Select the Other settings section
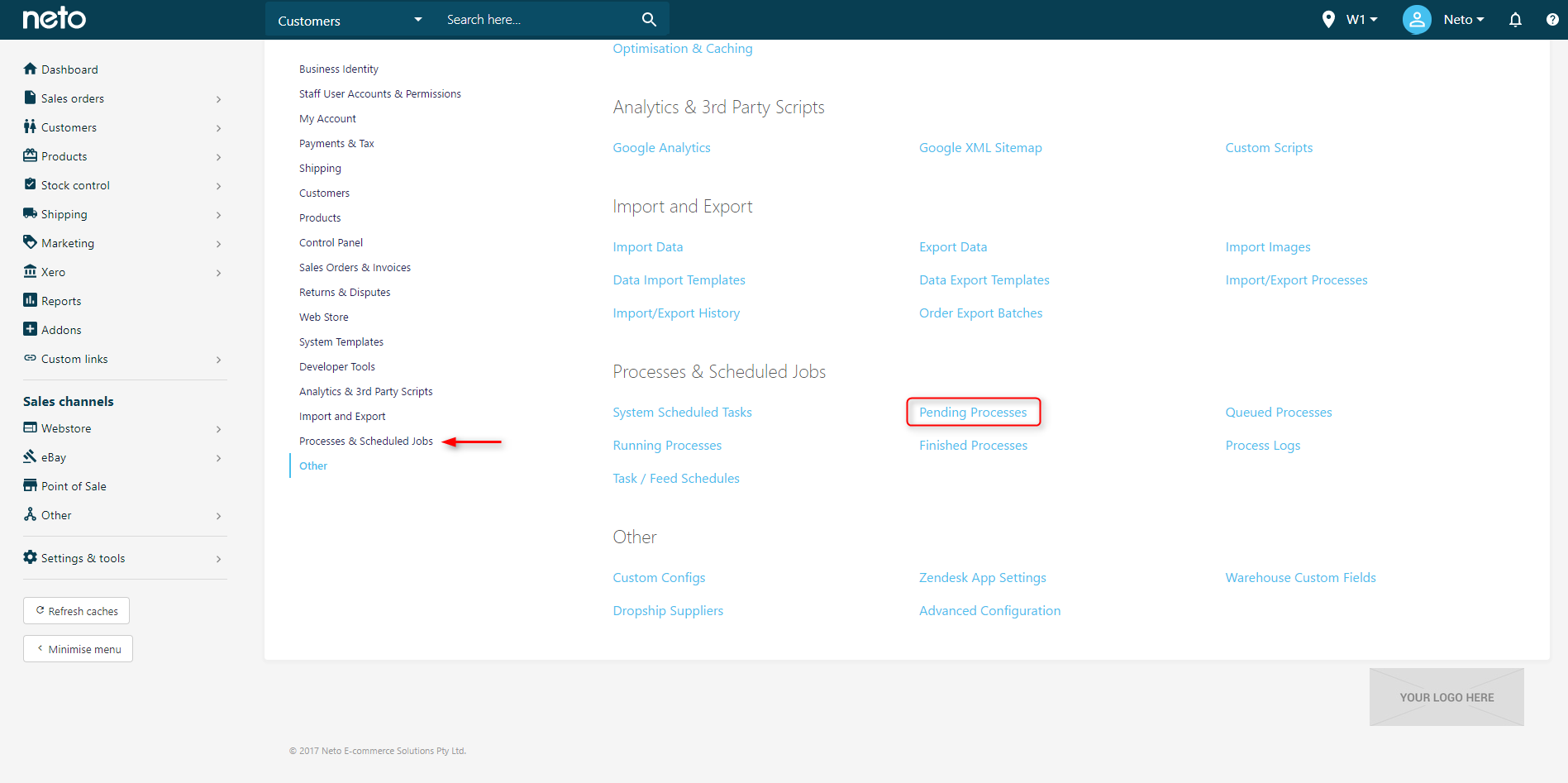Viewport: 1568px width, 783px height. 313,466
